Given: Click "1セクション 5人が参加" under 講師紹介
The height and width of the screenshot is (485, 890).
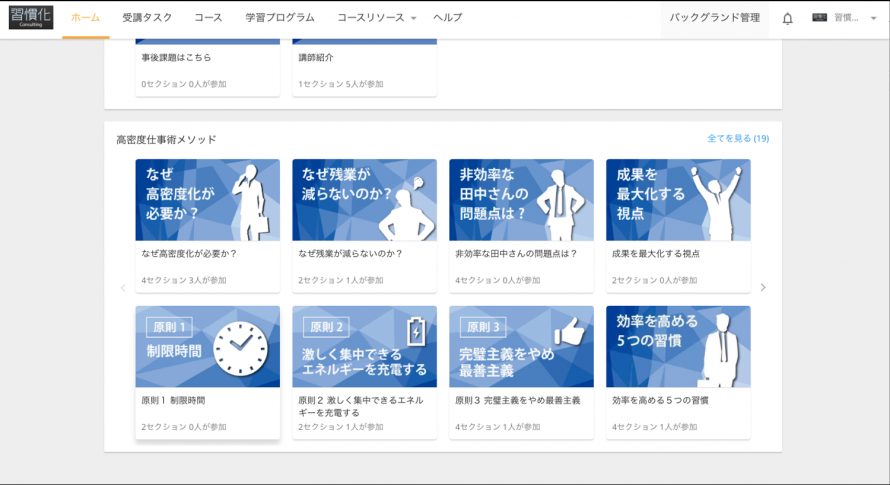Looking at the screenshot, I should coord(341,84).
